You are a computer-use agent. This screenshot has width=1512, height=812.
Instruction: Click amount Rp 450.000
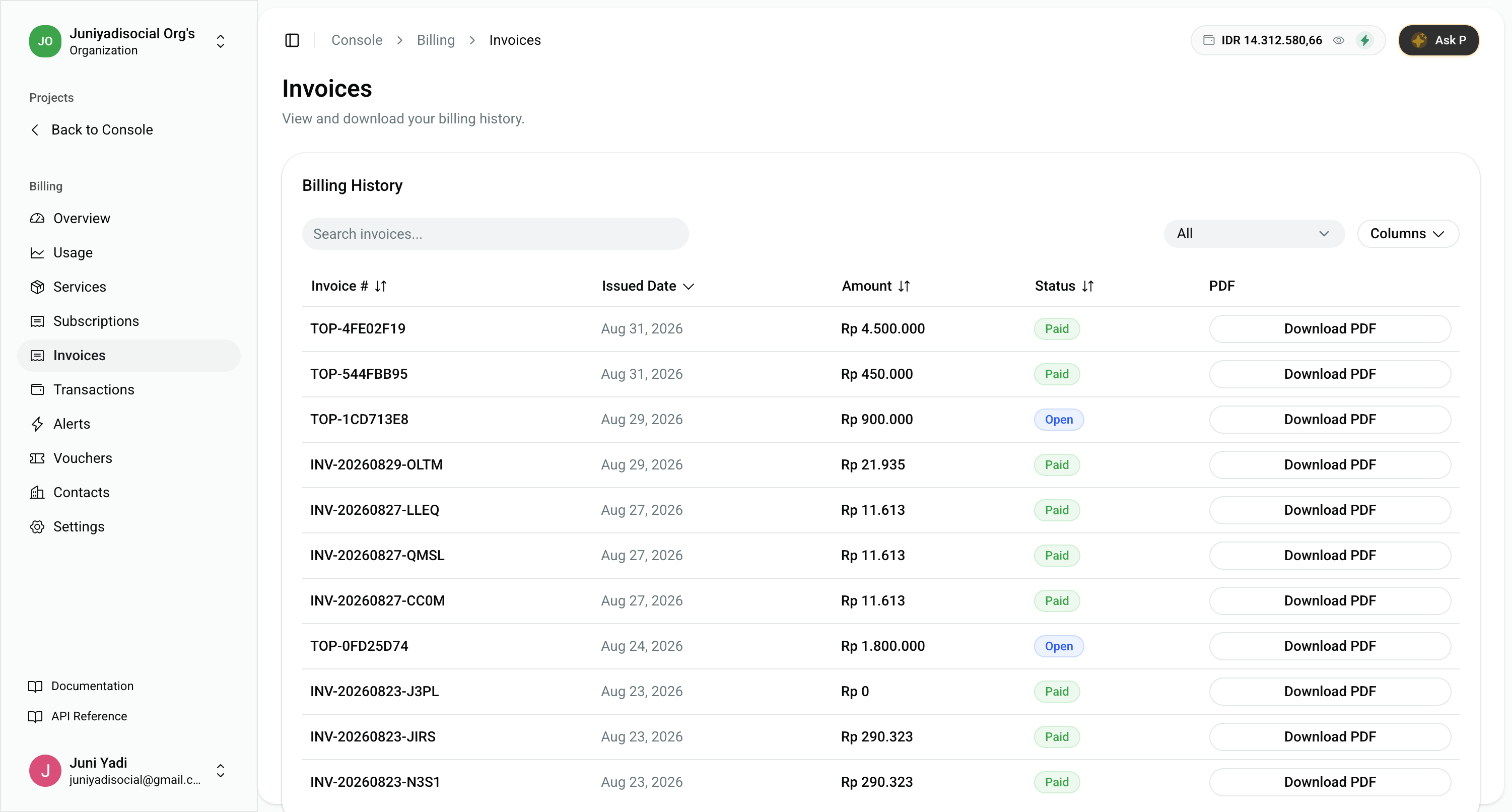point(876,375)
